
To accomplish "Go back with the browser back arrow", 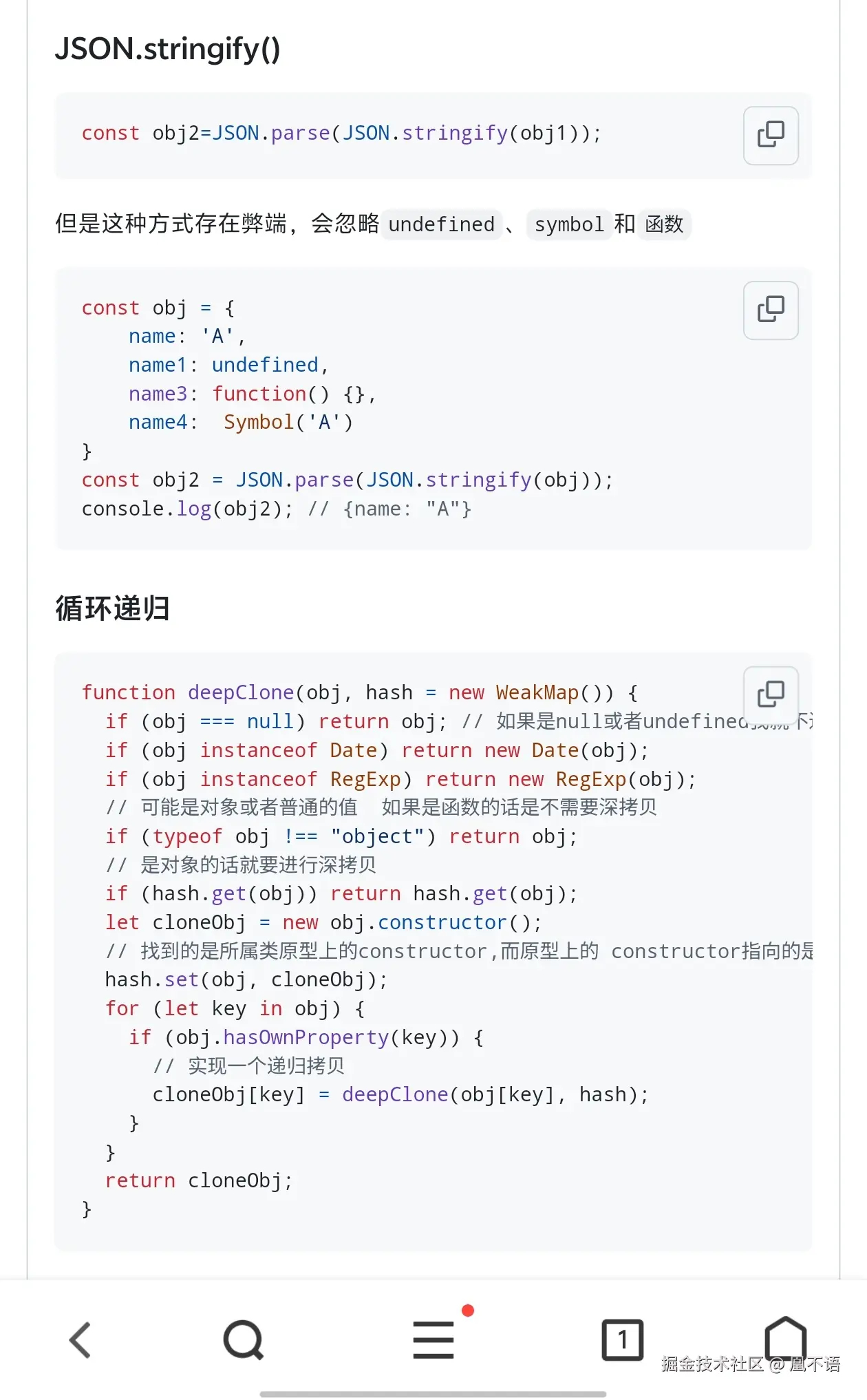I will pos(81,1339).
